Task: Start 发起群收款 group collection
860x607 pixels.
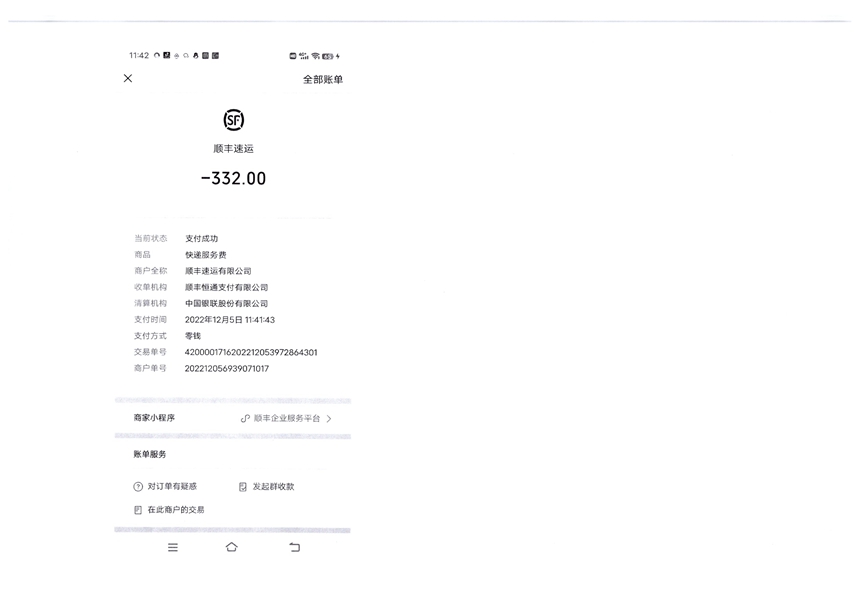Action: tap(267, 486)
